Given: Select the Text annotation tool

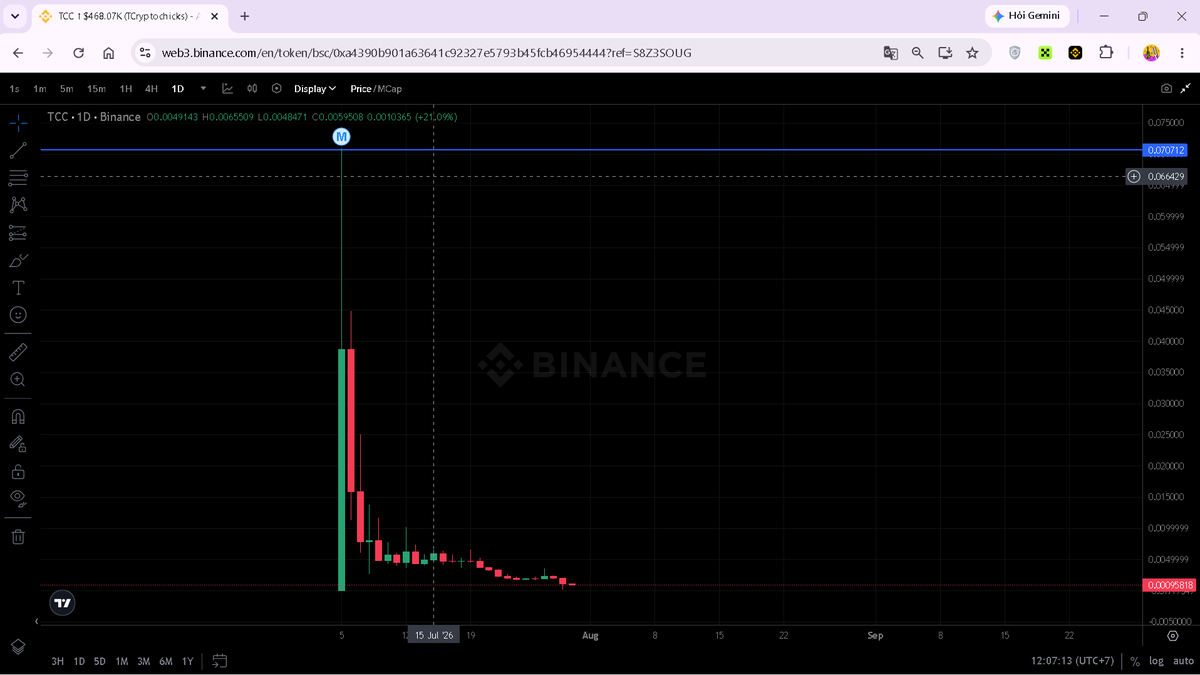Looking at the screenshot, I should pos(18,288).
